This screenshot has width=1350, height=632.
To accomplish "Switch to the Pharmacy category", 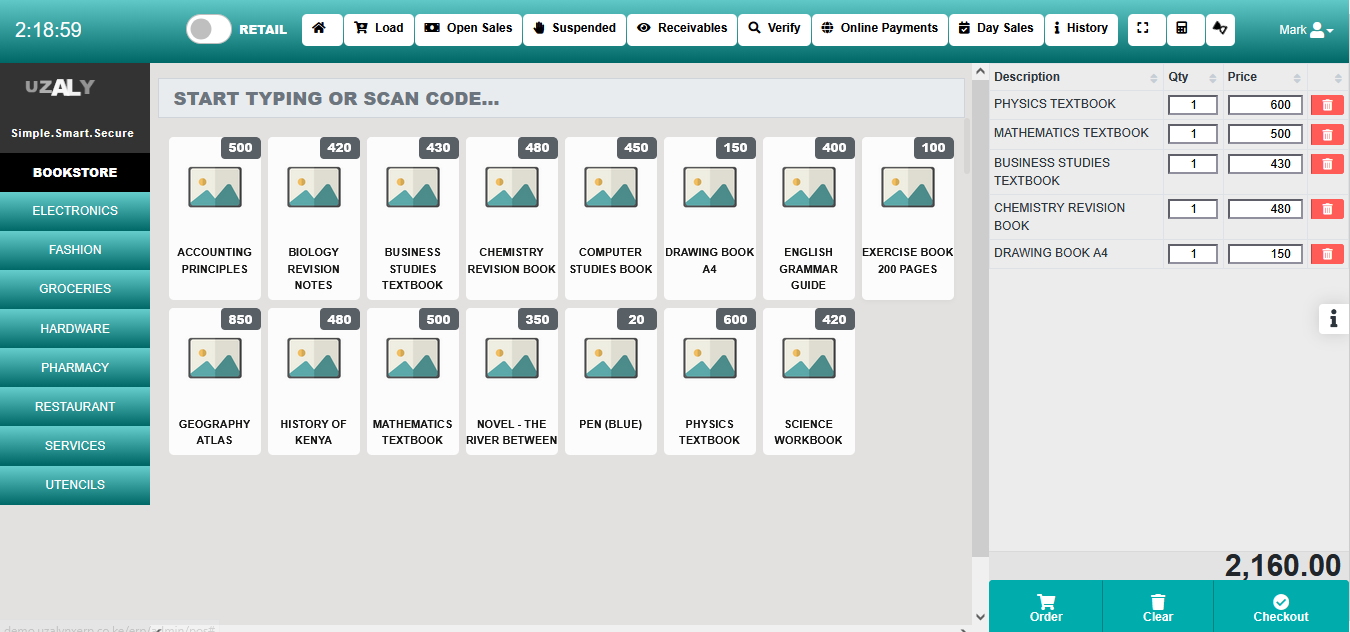I will click(x=75, y=368).
